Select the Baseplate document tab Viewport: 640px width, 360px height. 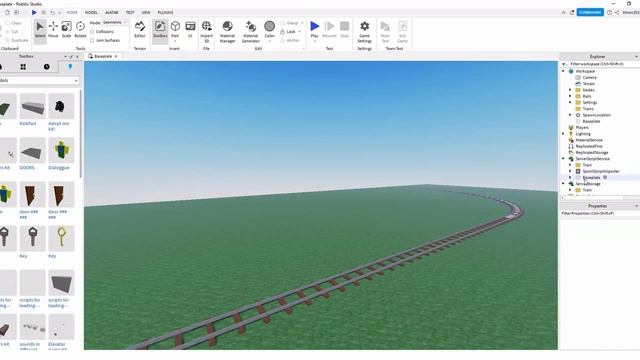coord(103,56)
